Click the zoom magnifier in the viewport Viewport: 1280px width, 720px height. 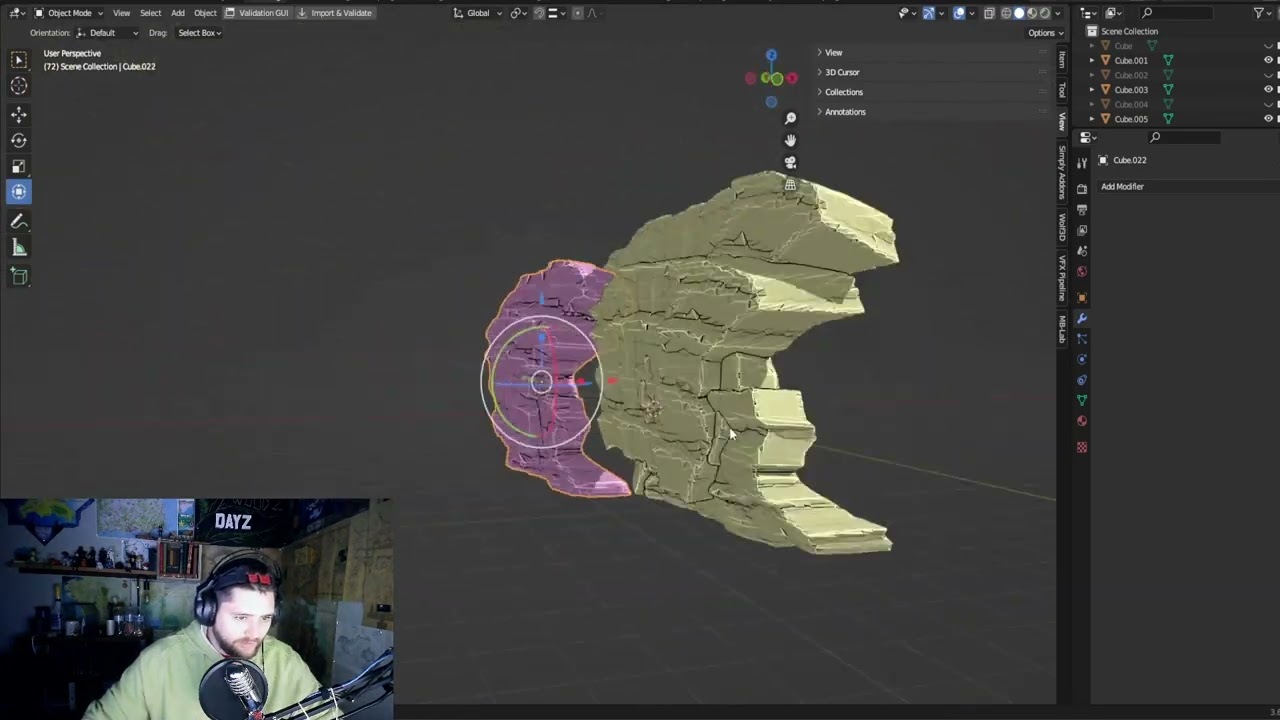(790, 119)
